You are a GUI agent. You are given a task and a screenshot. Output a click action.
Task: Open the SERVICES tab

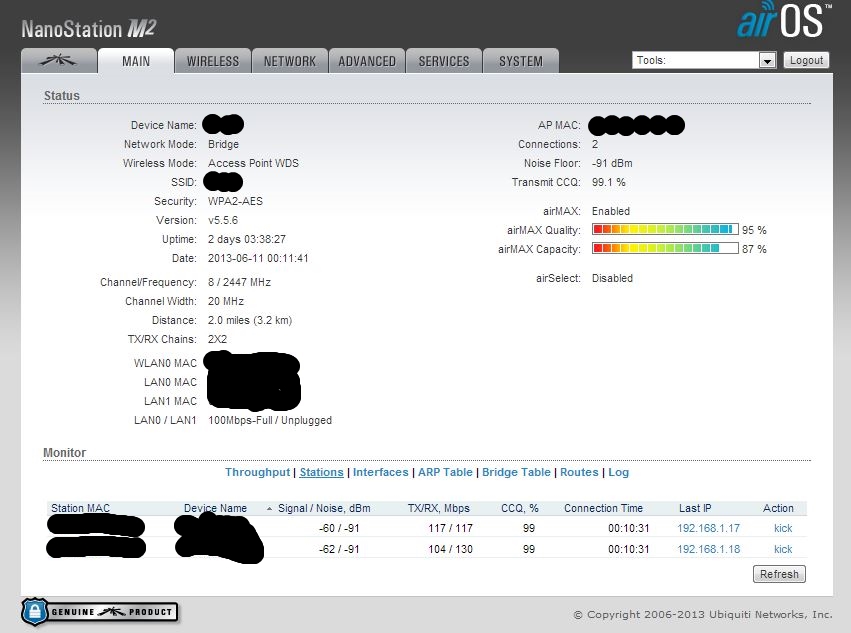coord(444,61)
